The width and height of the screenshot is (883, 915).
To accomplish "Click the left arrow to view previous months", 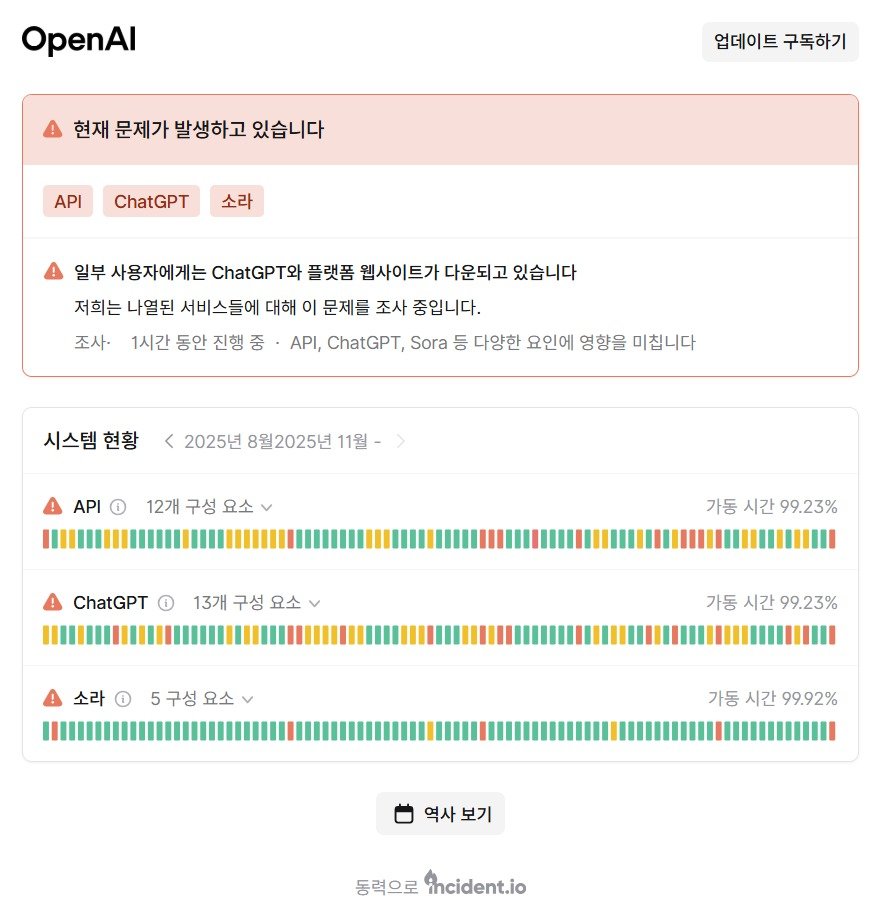I will (x=168, y=439).
